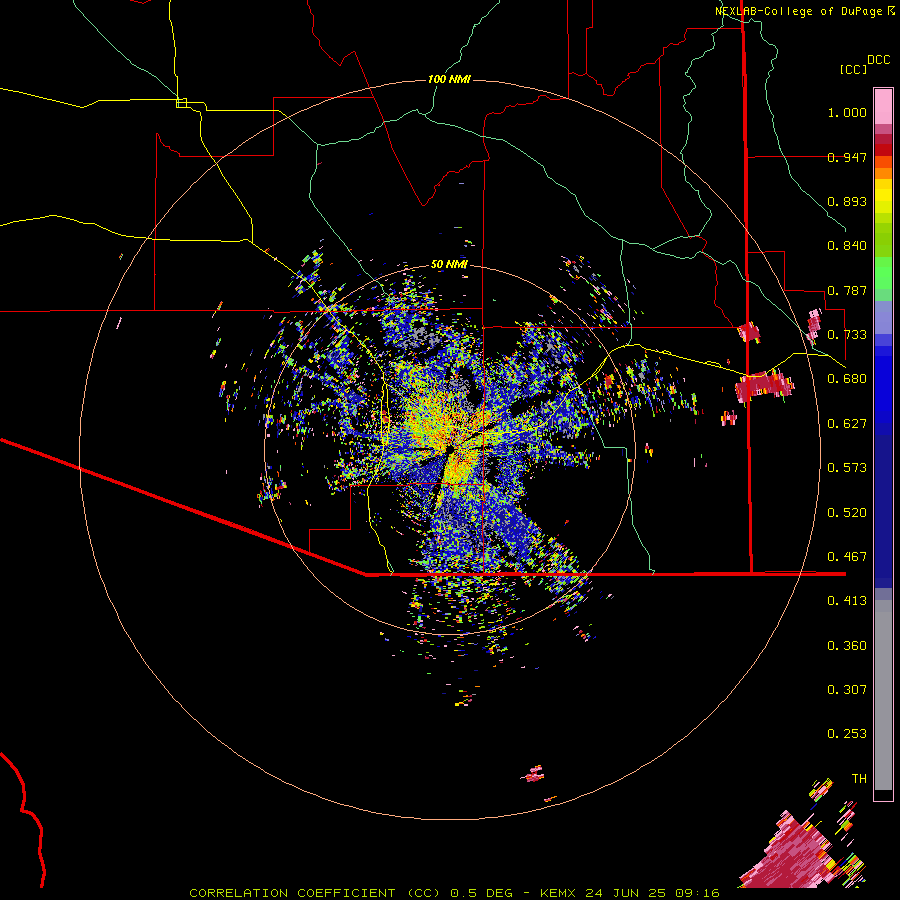Select the 0.467 scale value
Viewport: 900px width, 900px height.
tap(847, 557)
